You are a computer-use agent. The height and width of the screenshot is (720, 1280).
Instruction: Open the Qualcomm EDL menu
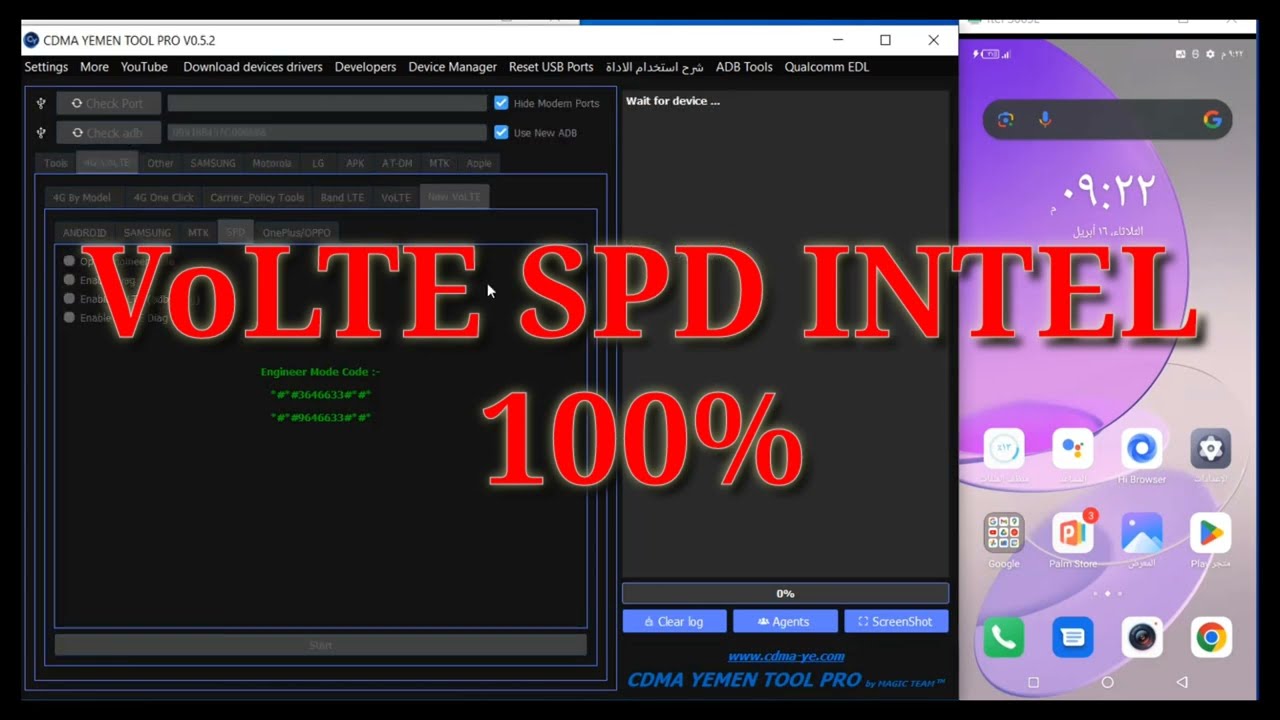[x=826, y=67]
